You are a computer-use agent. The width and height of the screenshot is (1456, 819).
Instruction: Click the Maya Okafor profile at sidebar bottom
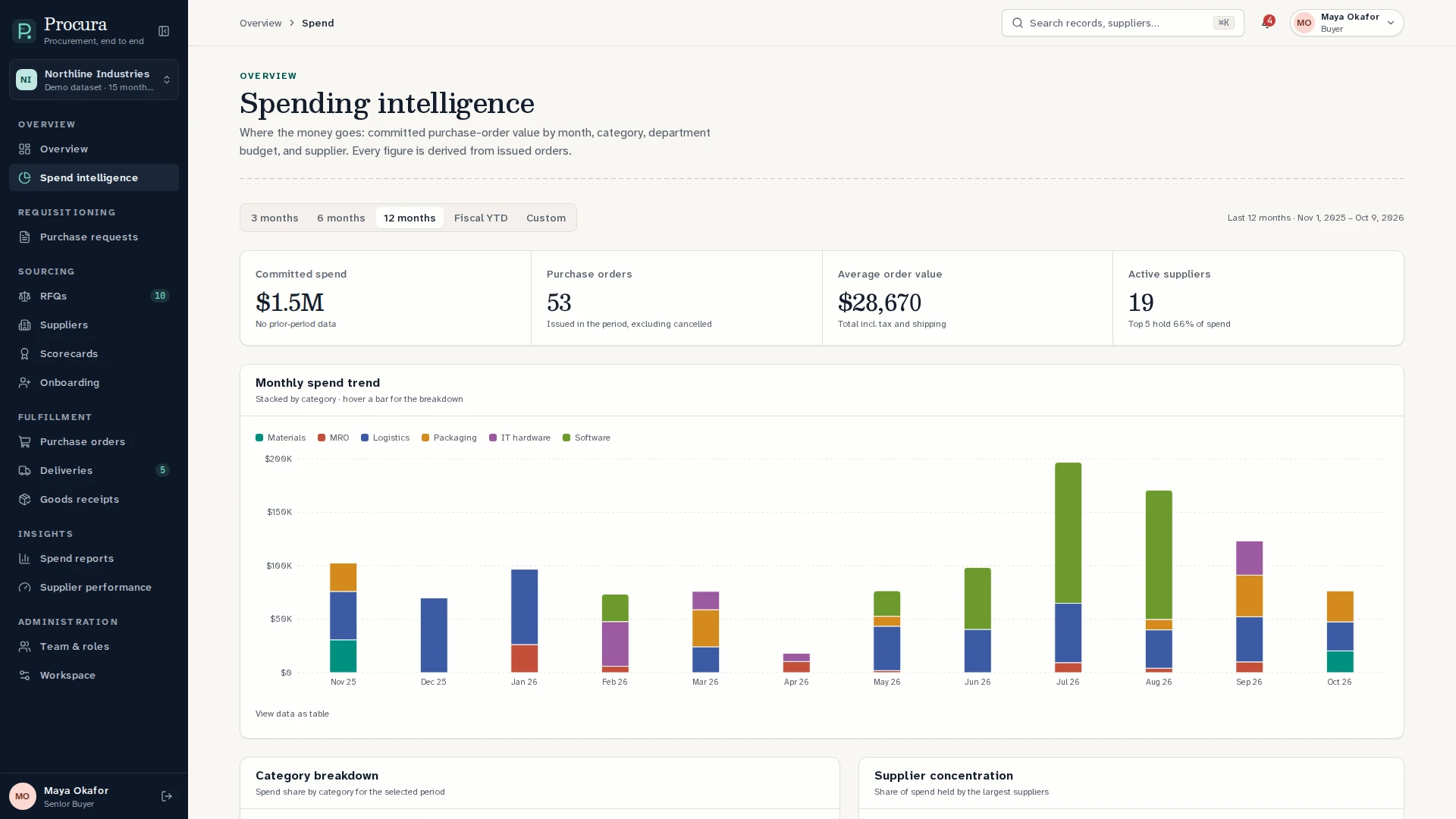[76, 796]
